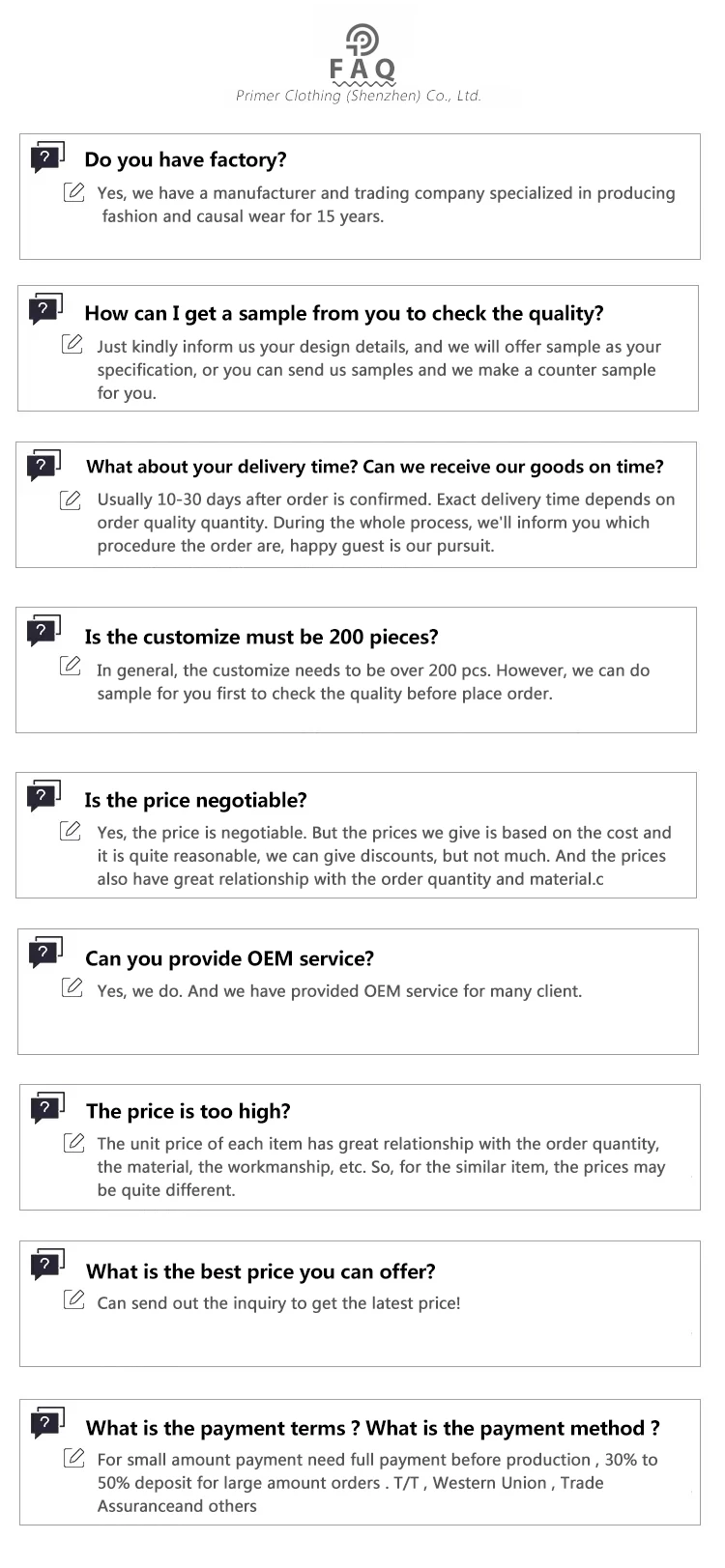Click pencil icon beside payment terms answer
Image resolution: width=725 pixels, height=1568 pixels.
(73, 1458)
